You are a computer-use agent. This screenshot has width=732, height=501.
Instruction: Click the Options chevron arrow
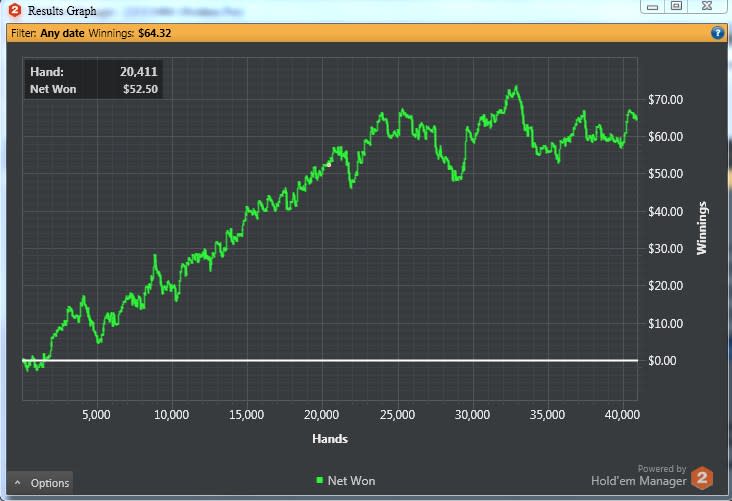click(x=17, y=483)
